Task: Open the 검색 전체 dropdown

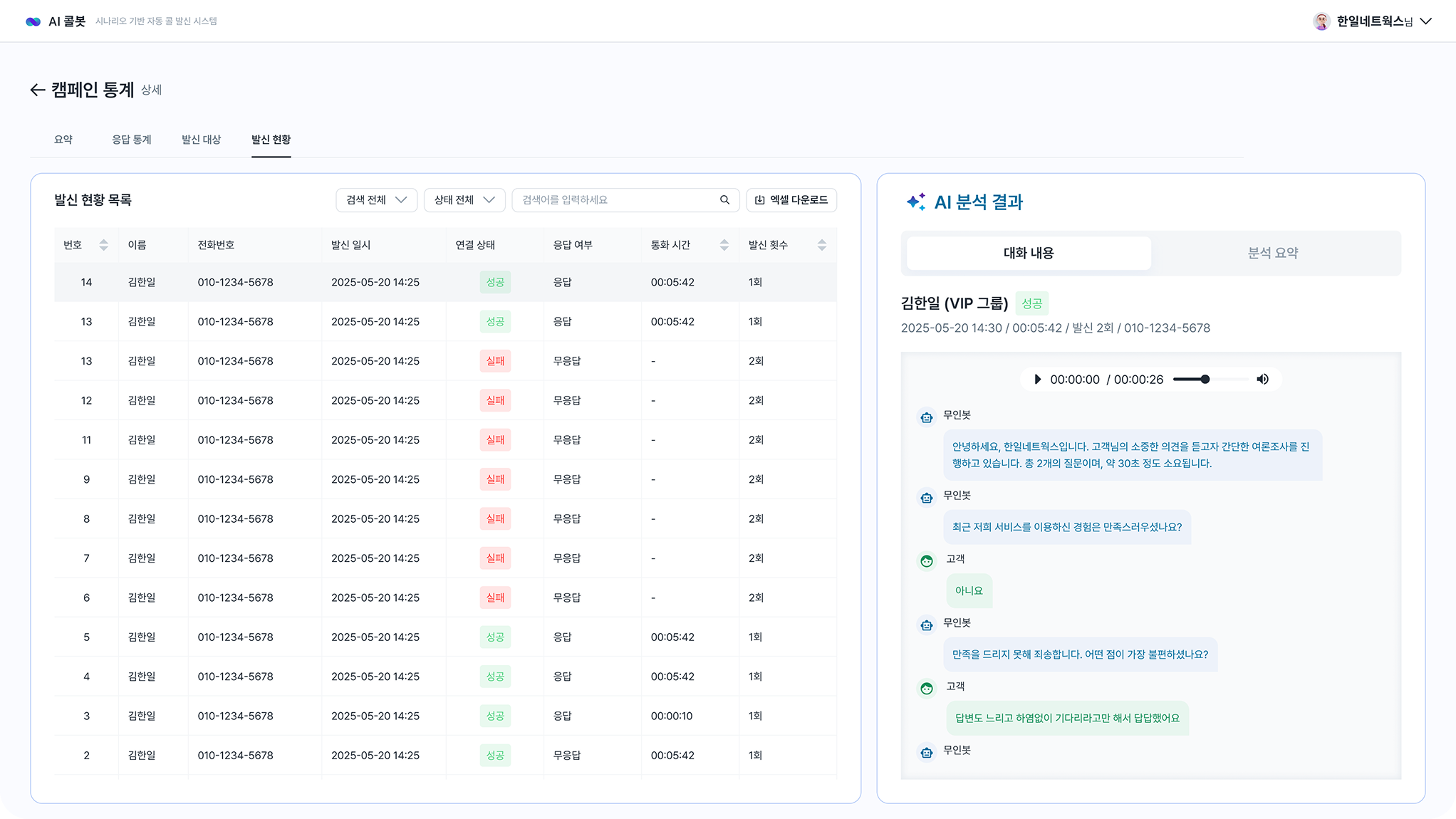Action: [376, 200]
